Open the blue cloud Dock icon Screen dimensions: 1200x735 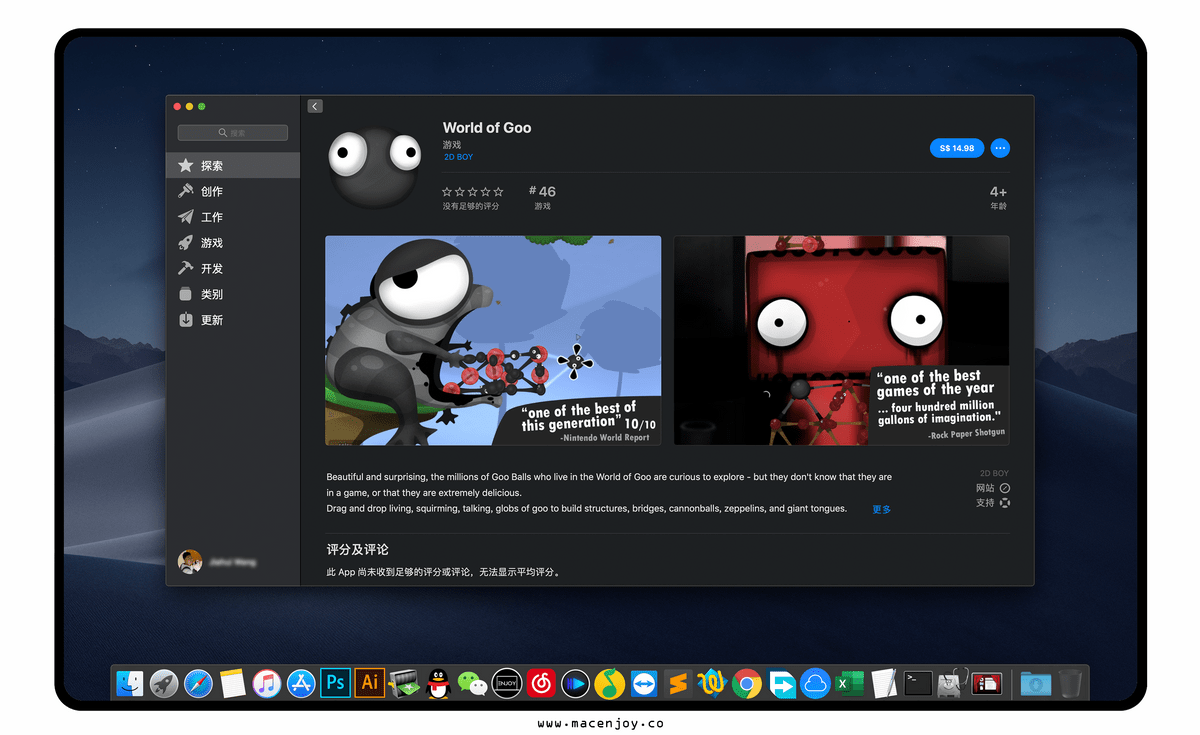click(816, 683)
